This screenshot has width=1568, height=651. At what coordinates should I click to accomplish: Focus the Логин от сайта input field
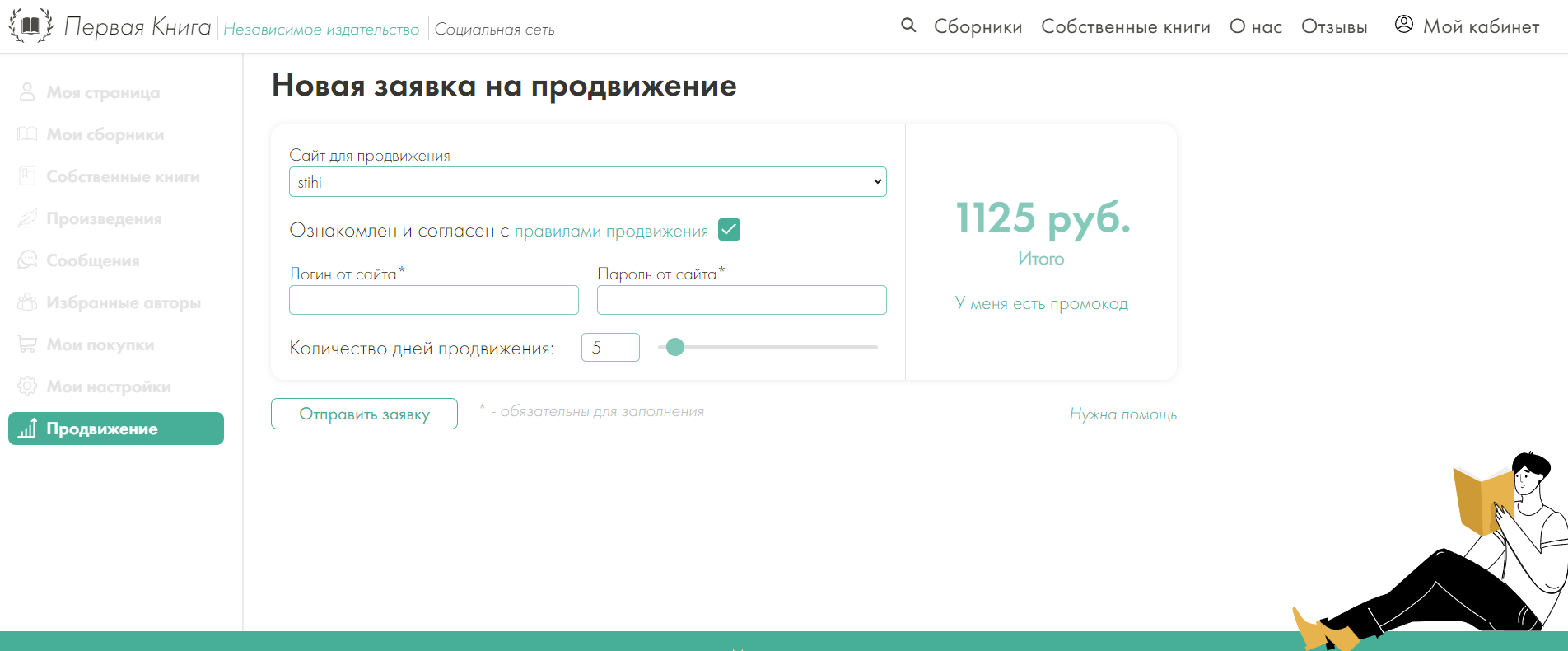[433, 300]
